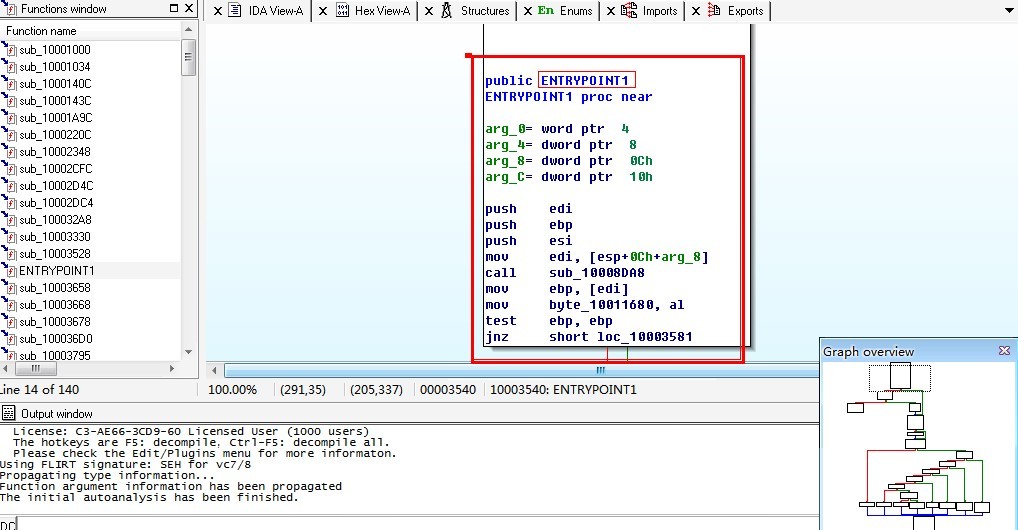Select sub_10001034 in the function list
Screen dimensions: 1018x530
(x=55, y=66)
